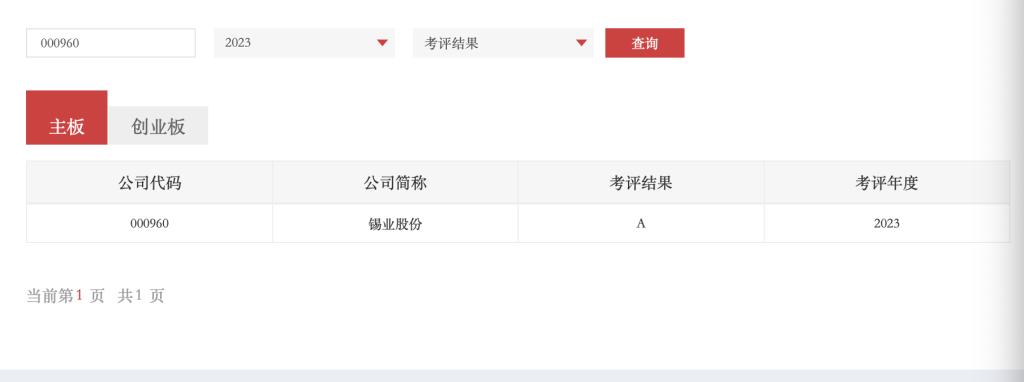The width and height of the screenshot is (1024, 382).
Task: Open the 考评结果 filter dropdown
Action: click(503, 43)
